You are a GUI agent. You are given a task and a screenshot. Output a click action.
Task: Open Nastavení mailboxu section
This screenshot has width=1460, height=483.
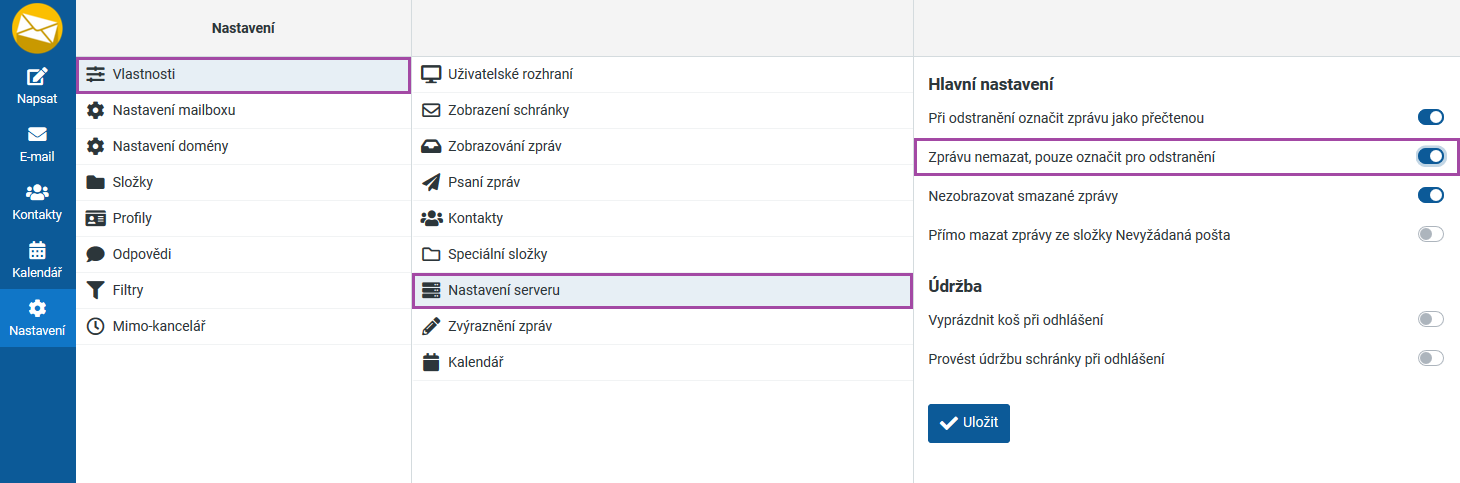[x=173, y=110]
